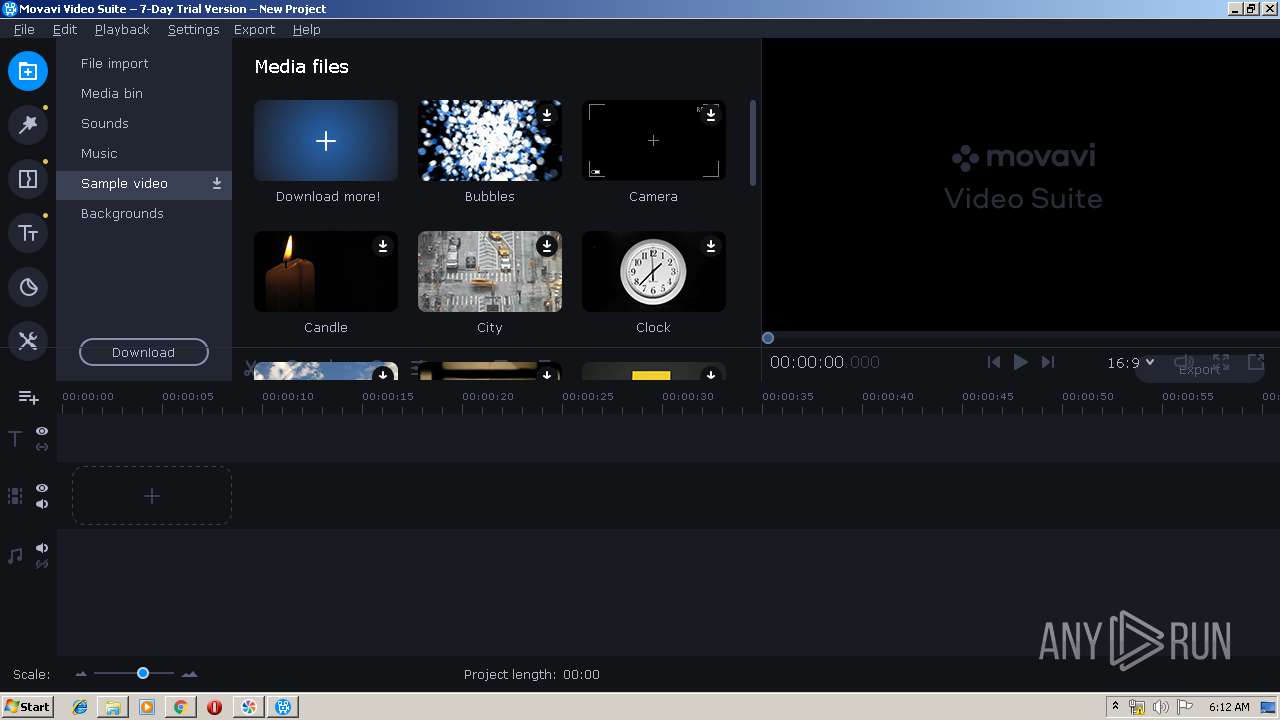
Task: Open the Playback menu
Action: click(122, 29)
